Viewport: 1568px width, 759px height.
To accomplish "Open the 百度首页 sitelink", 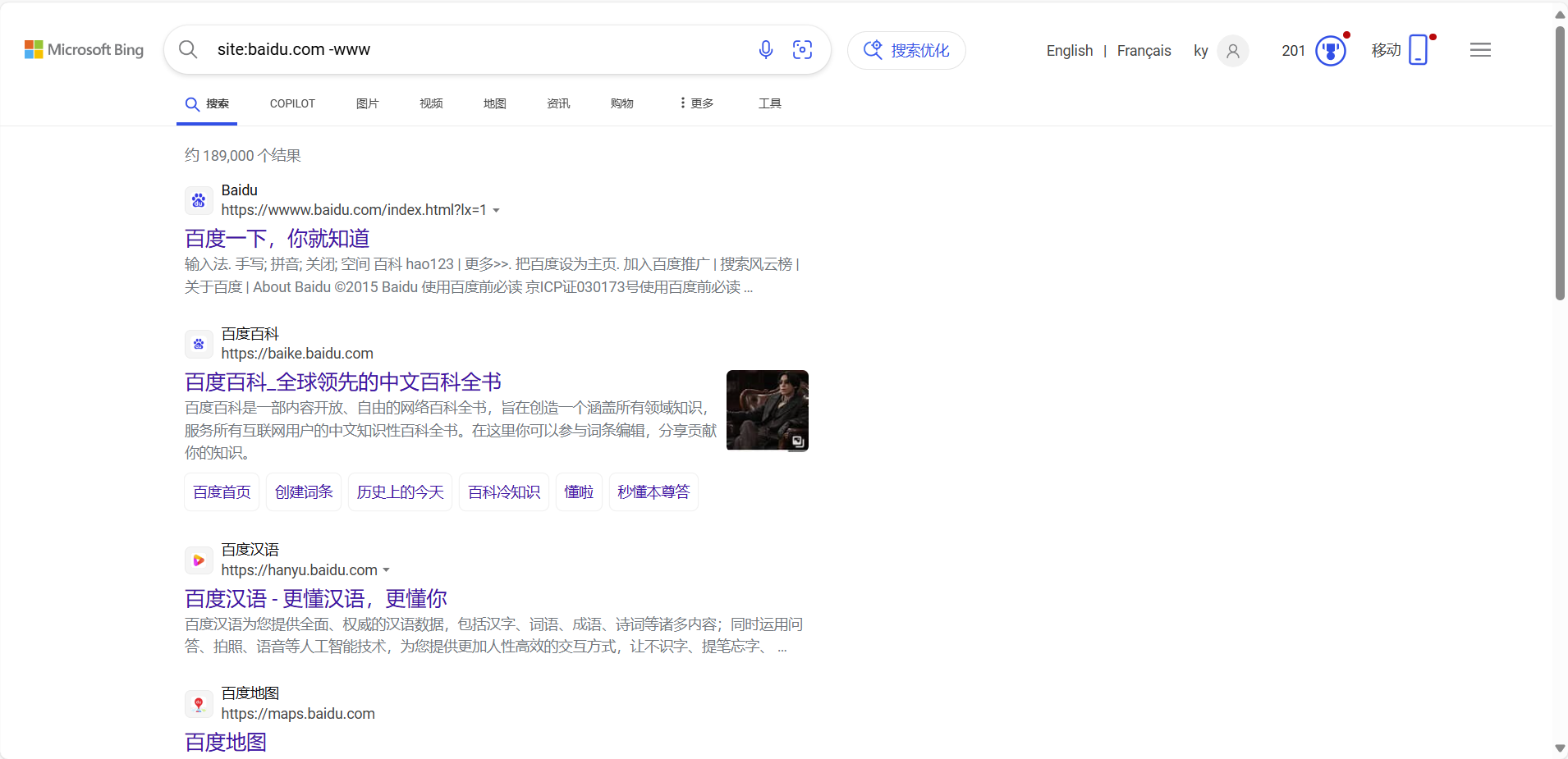I will point(222,492).
